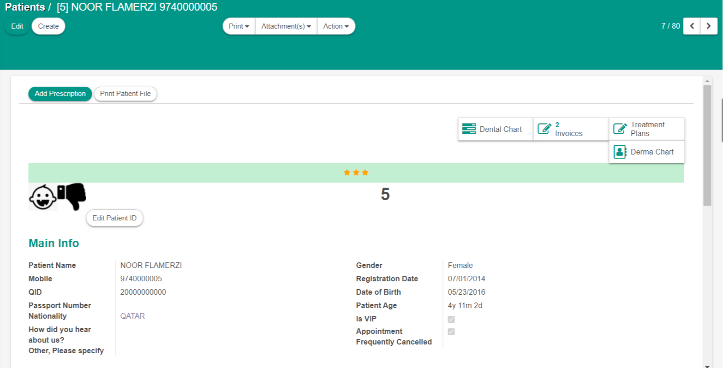Expand the Print dropdown

(x=239, y=26)
